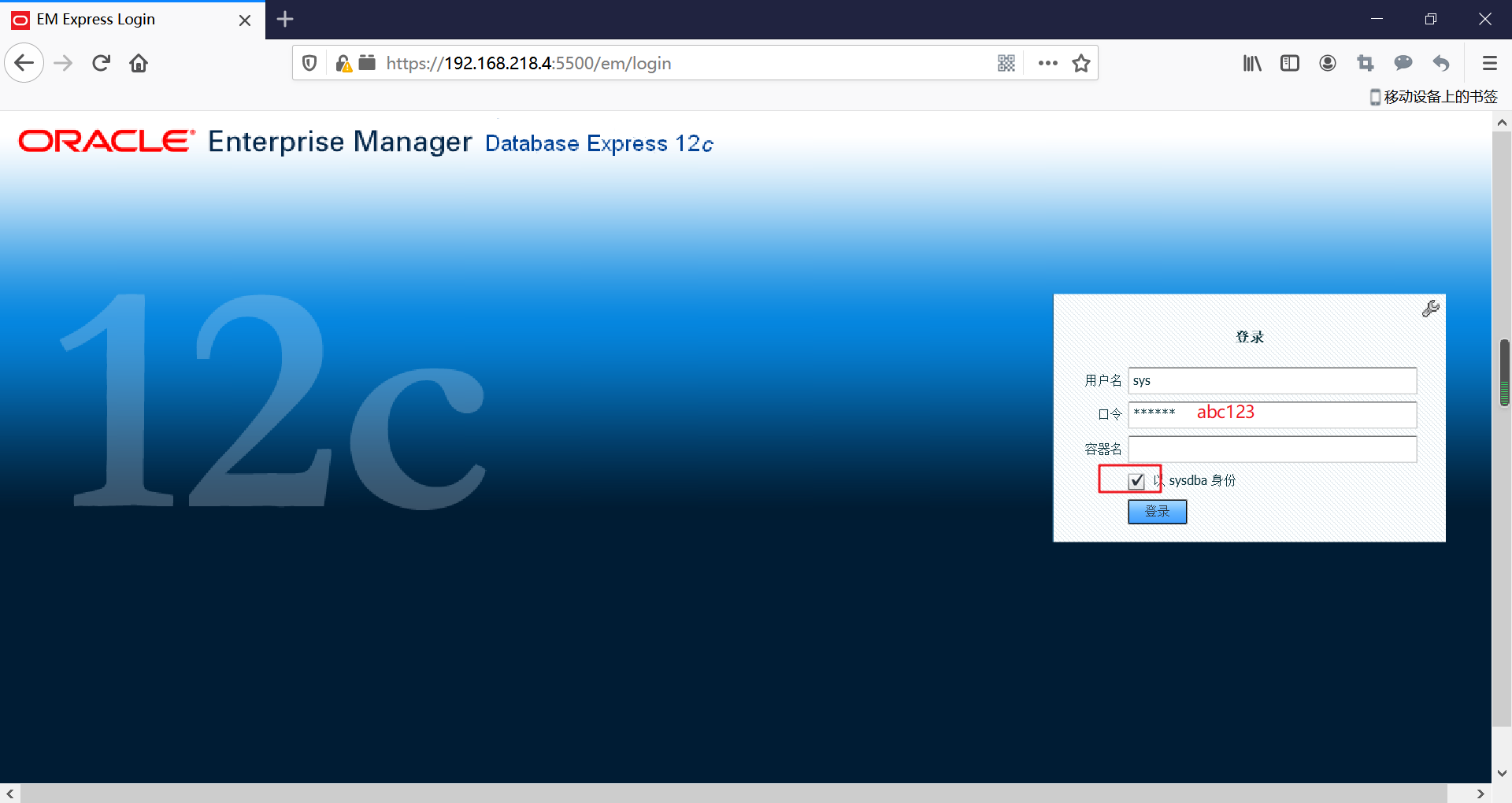Click the scroll up arrow

[1502, 122]
